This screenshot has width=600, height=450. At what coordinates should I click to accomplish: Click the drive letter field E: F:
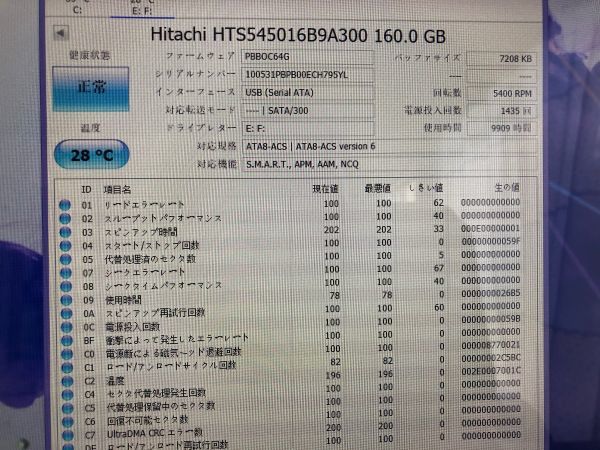click(307, 129)
